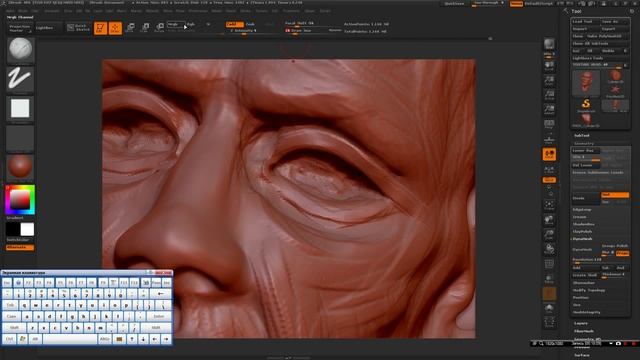This screenshot has height=360, width=640.
Task: Click the right shelf Move view icon
Action: pyautogui.click(x=549, y=220)
